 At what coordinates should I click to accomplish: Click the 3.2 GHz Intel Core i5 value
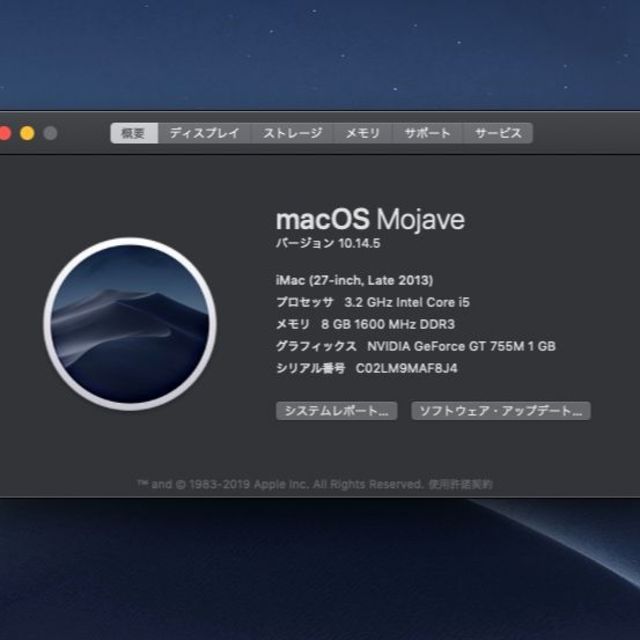tap(407, 302)
